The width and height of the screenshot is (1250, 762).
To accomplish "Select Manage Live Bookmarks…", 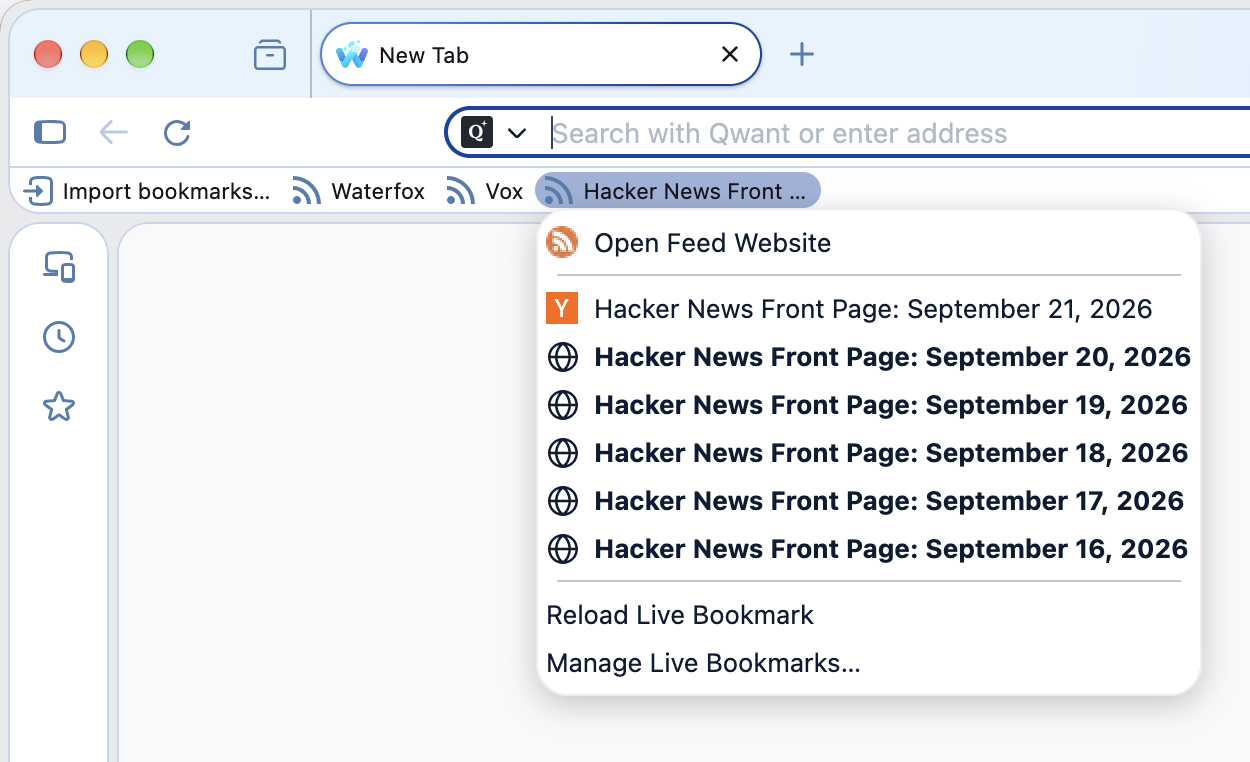I will pos(869,663).
